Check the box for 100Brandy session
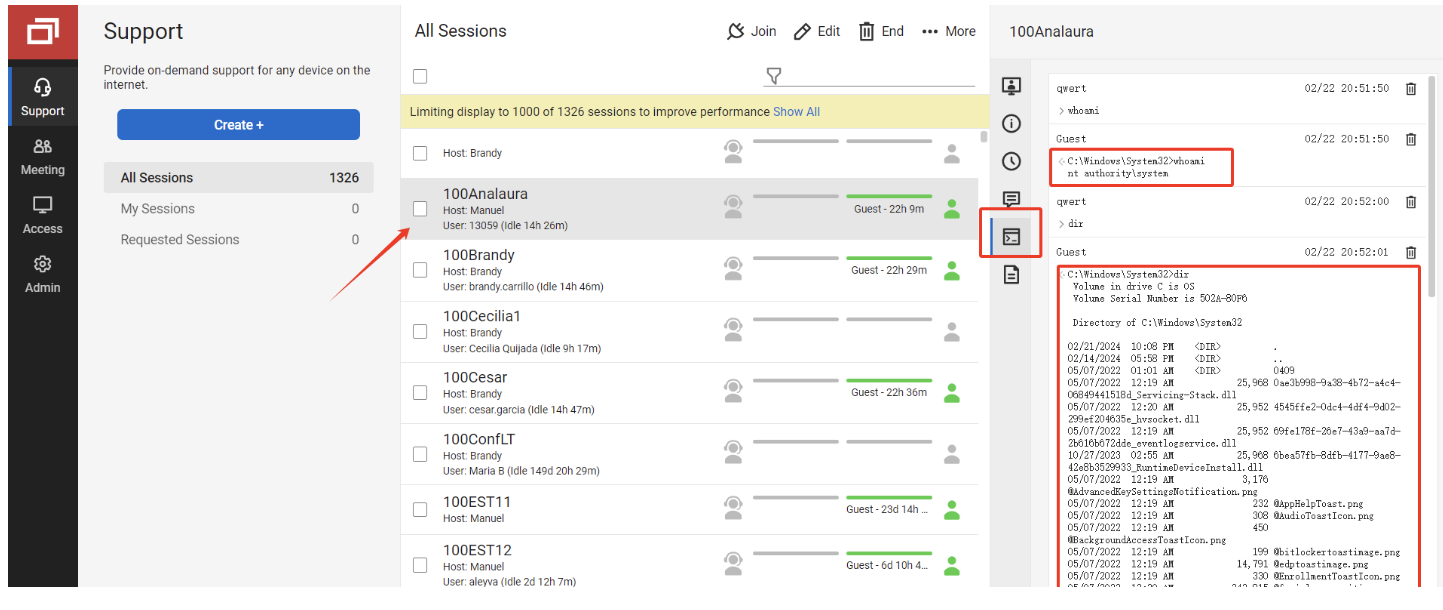This screenshot has width=1443, height=610. (x=420, y=270)
